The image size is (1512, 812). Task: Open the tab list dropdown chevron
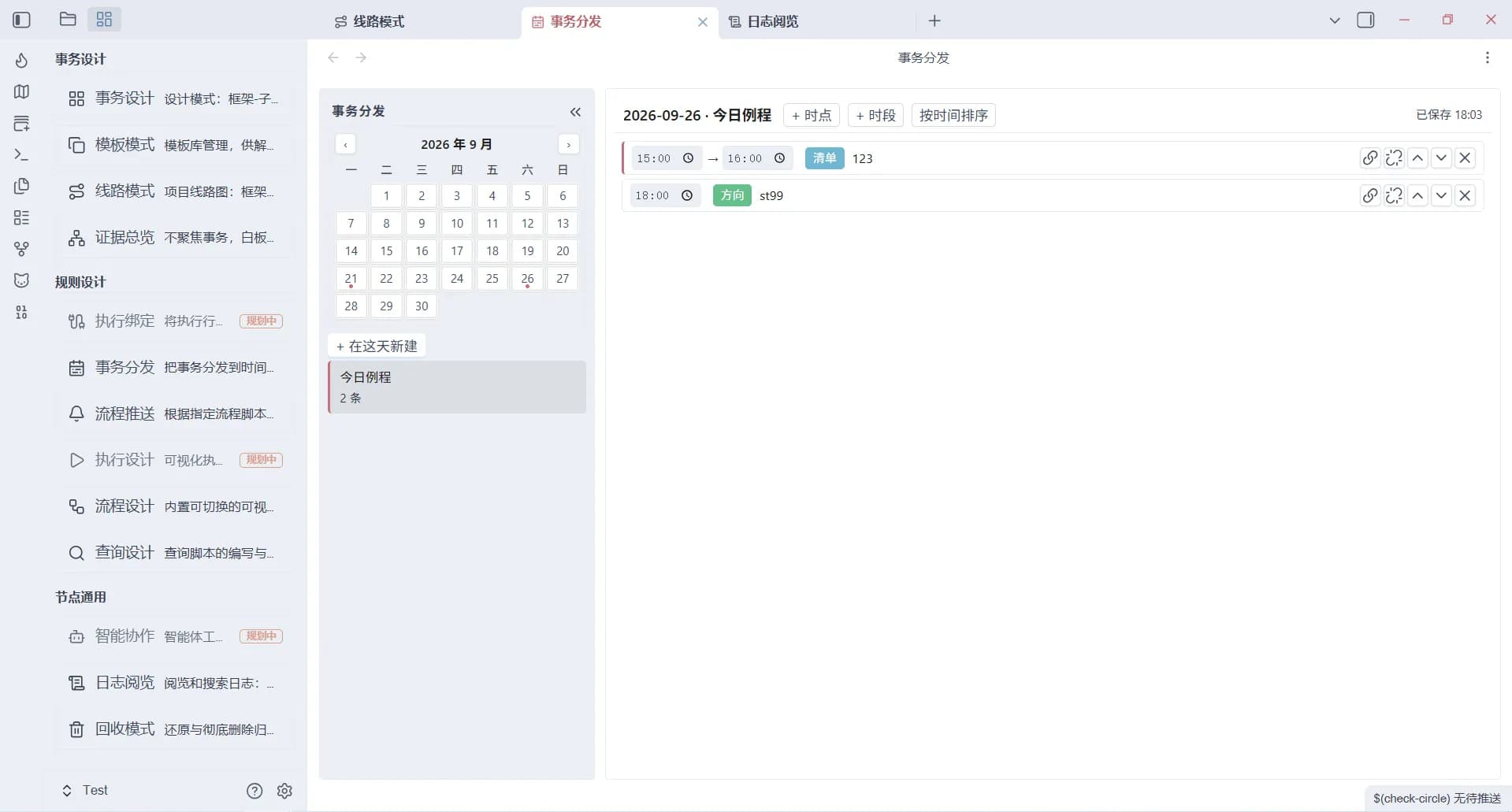pos(1335,20)
